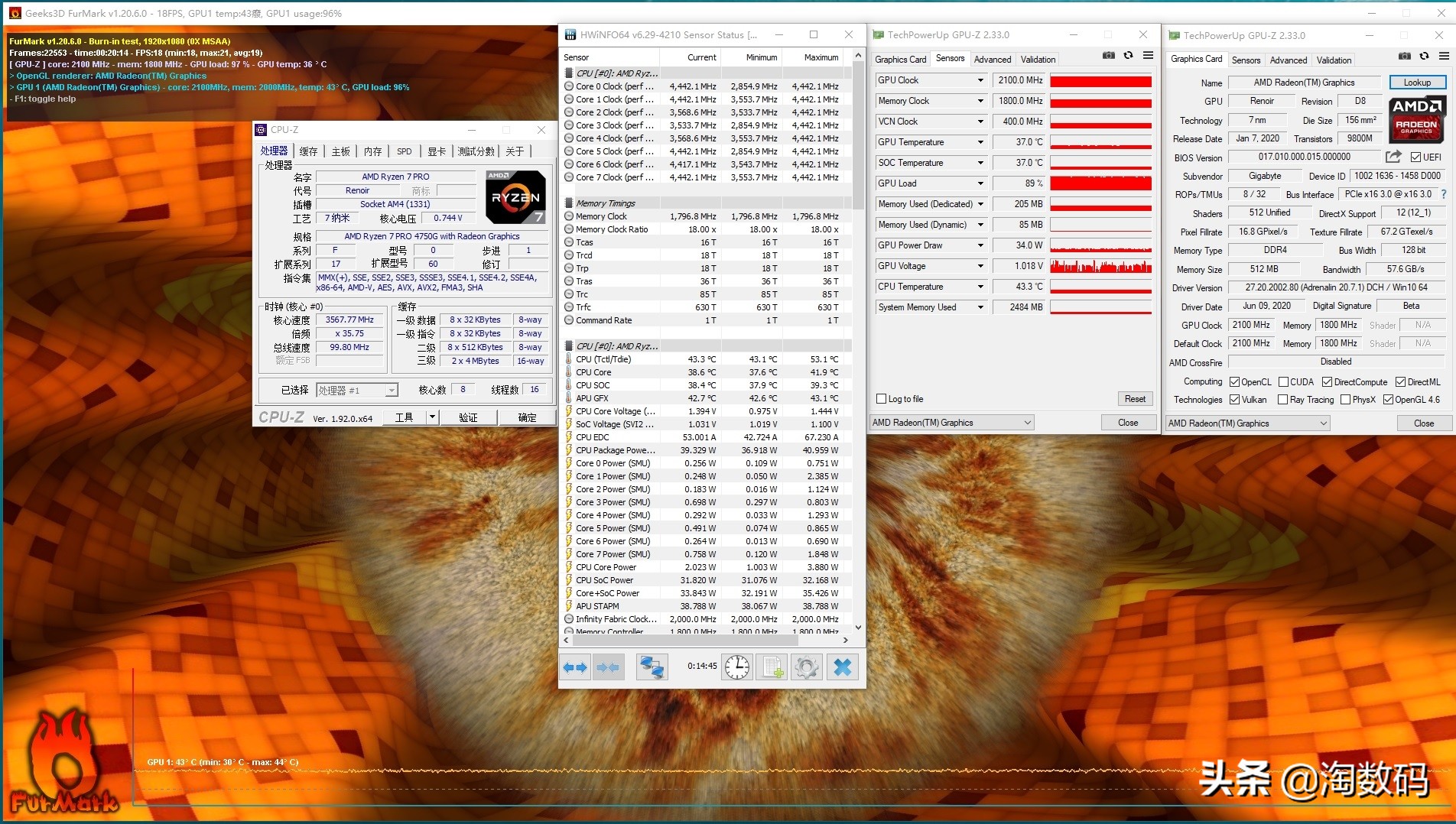
Task: Open hamburger menu in GPU-Z Sensors window
Action: pos(1148,56)
